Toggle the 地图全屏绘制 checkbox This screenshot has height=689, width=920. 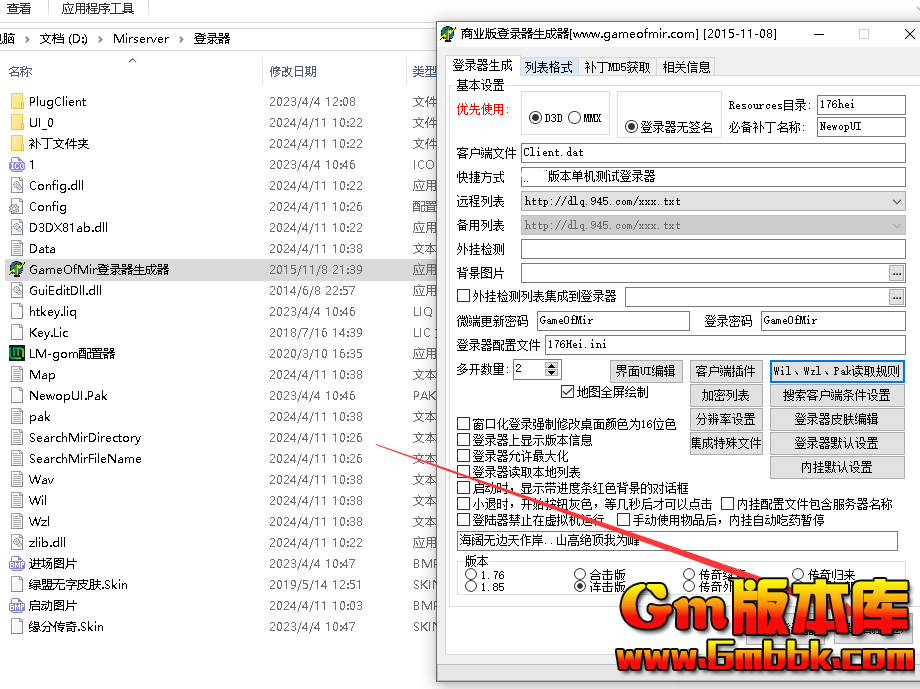568,392
